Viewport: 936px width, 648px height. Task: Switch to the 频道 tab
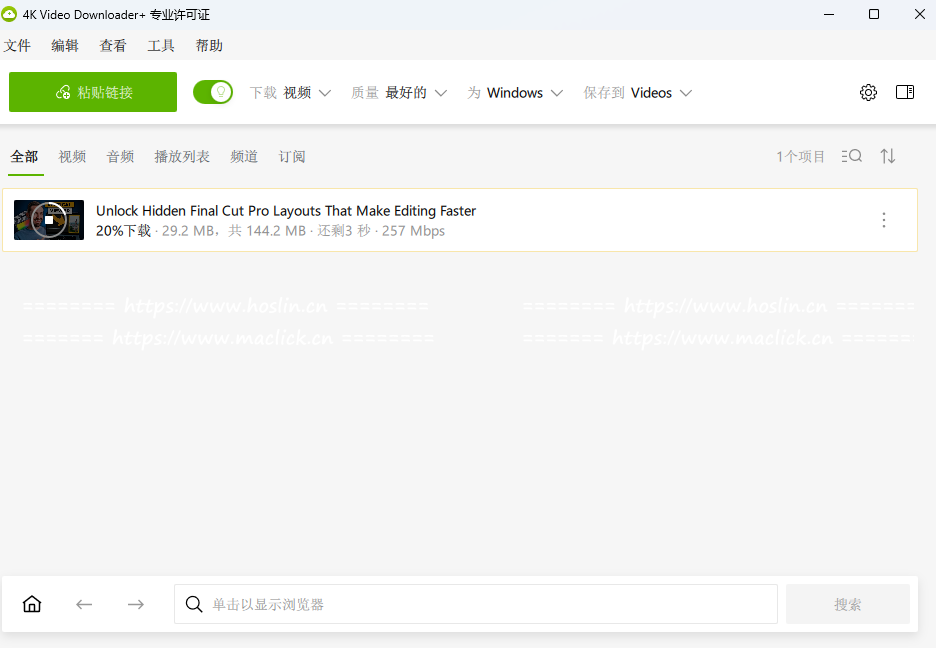pos(244,157)
